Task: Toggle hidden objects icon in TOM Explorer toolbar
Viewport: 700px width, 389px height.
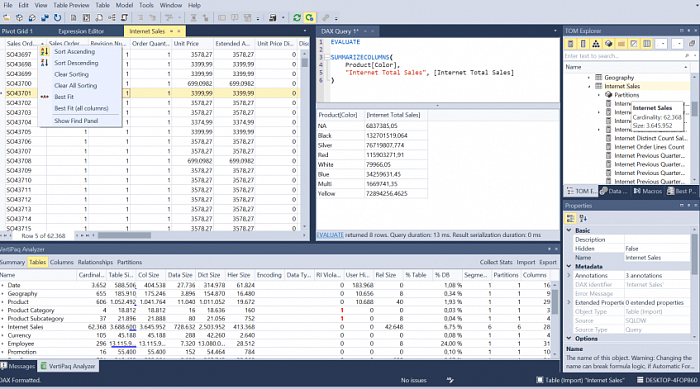Action: tap(634, 44)
